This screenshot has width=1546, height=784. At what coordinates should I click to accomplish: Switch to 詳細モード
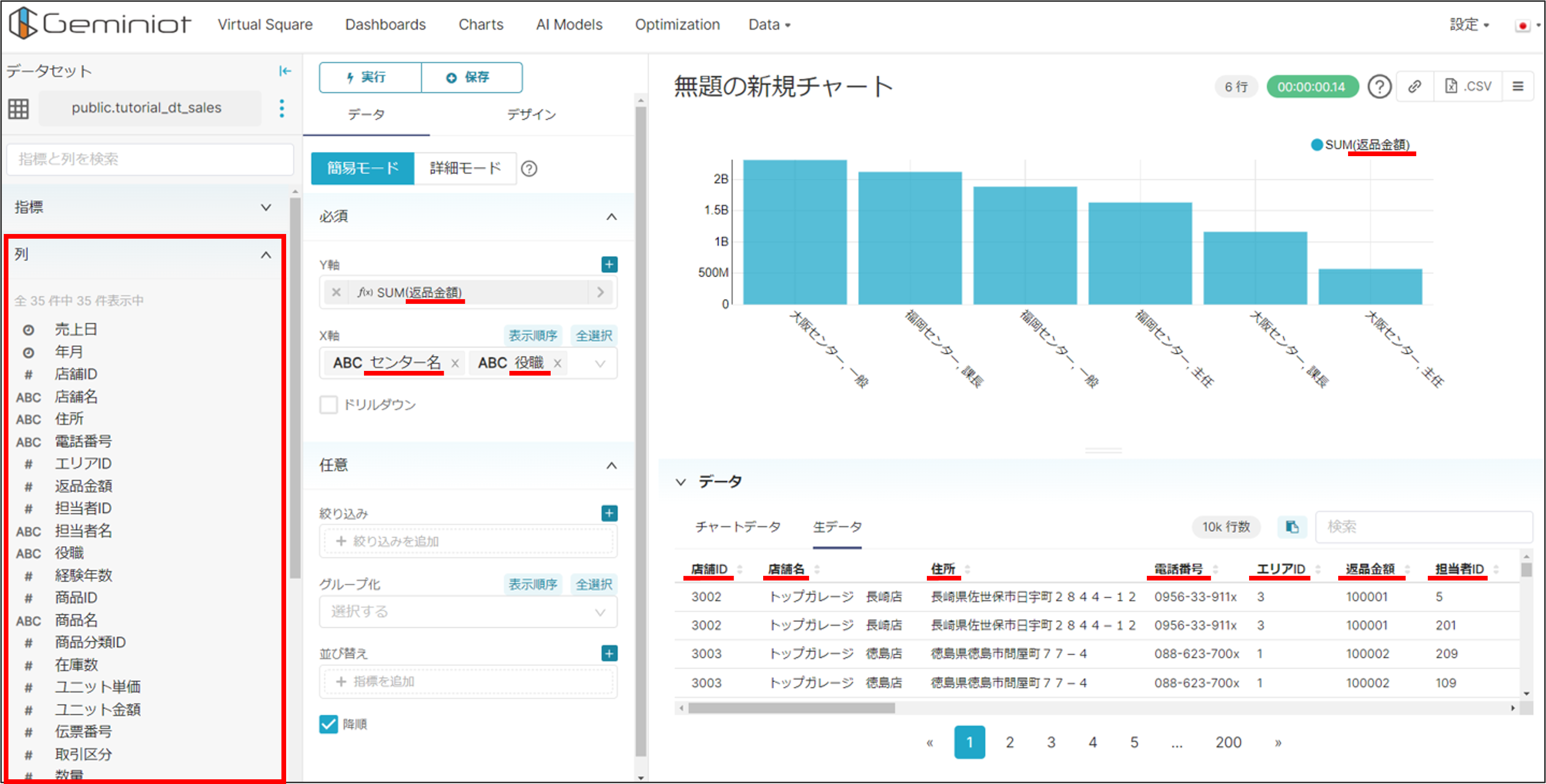tap(465, 168)
